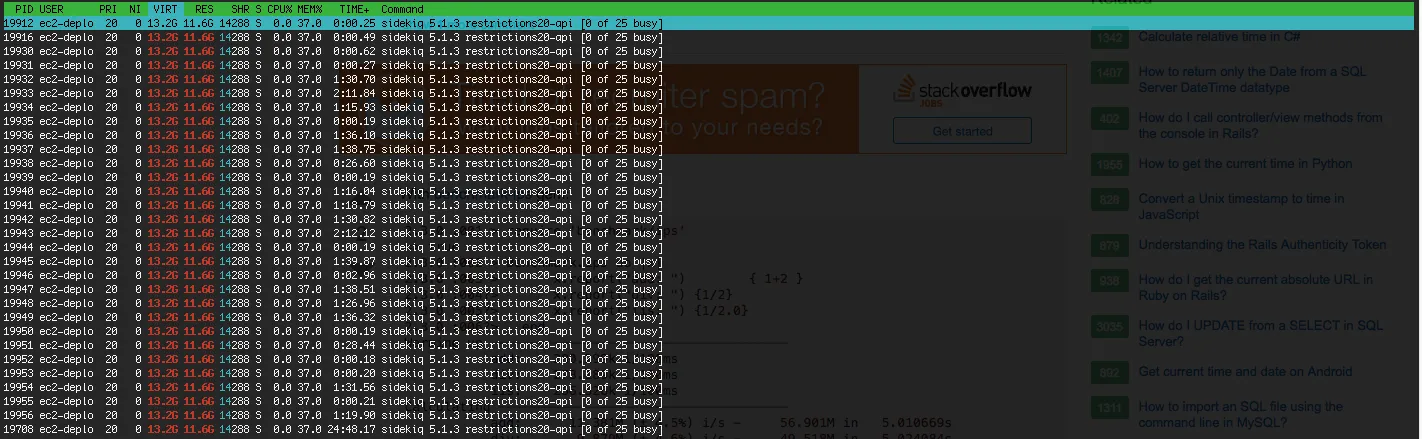This screenshot has width=1422, height=439.
Task: Sort by MEM% column header
Action: coord(309,9)
